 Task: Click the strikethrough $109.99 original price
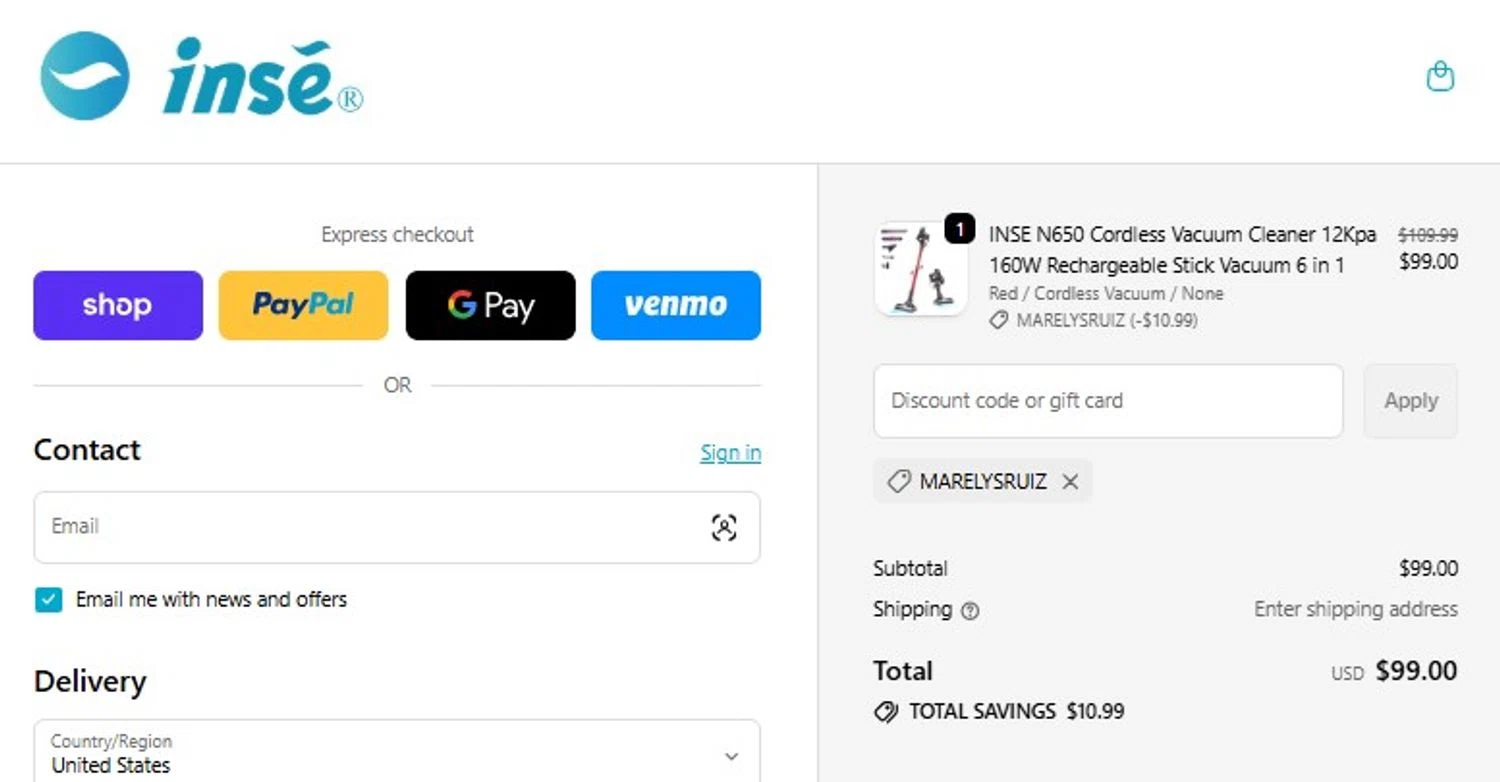(1427, 235)
